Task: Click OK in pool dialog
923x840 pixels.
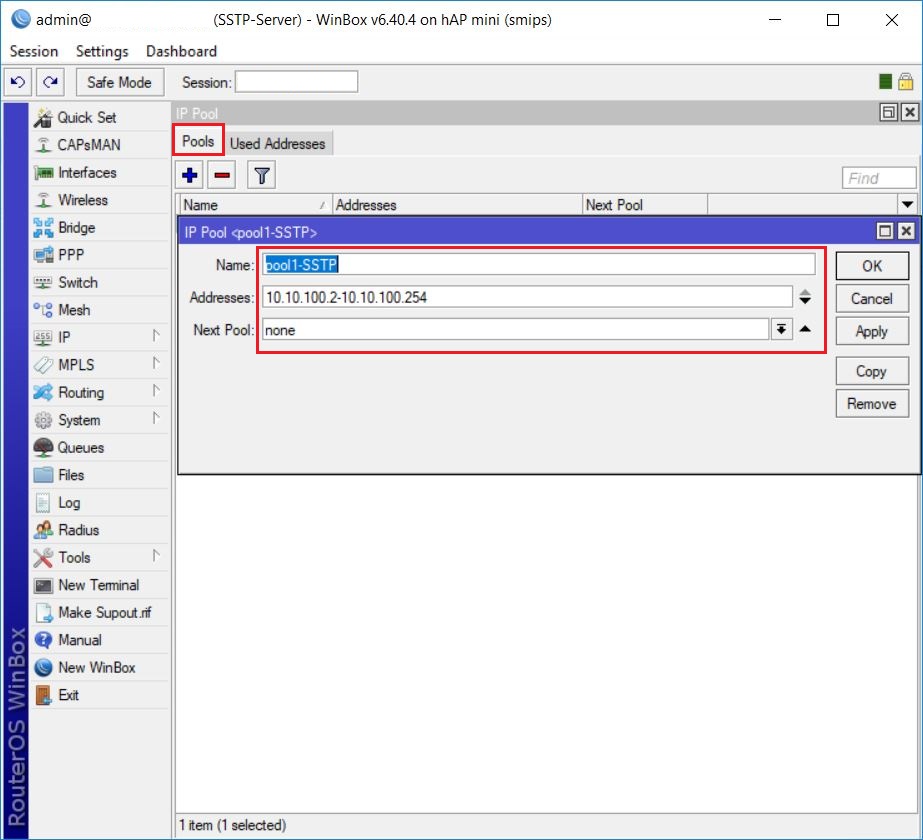Action: pos(872,266)
